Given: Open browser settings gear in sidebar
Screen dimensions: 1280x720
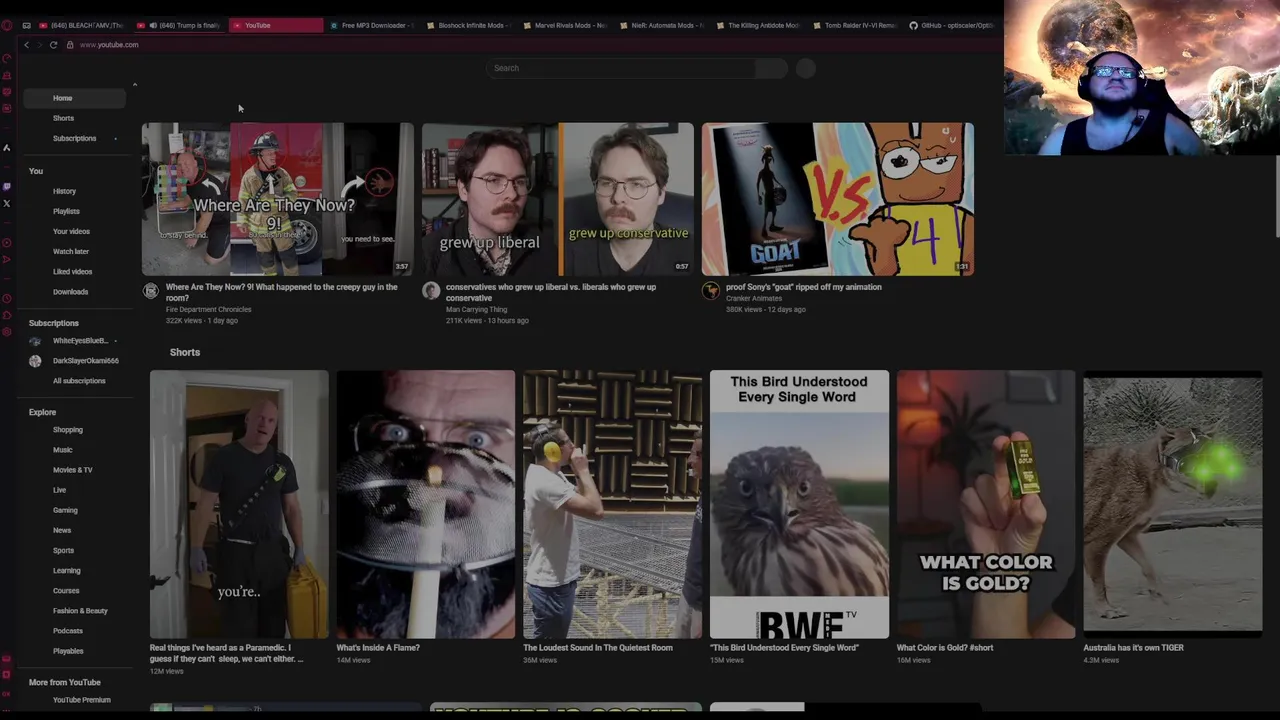Looking at the screenshot, I should 7,332.
